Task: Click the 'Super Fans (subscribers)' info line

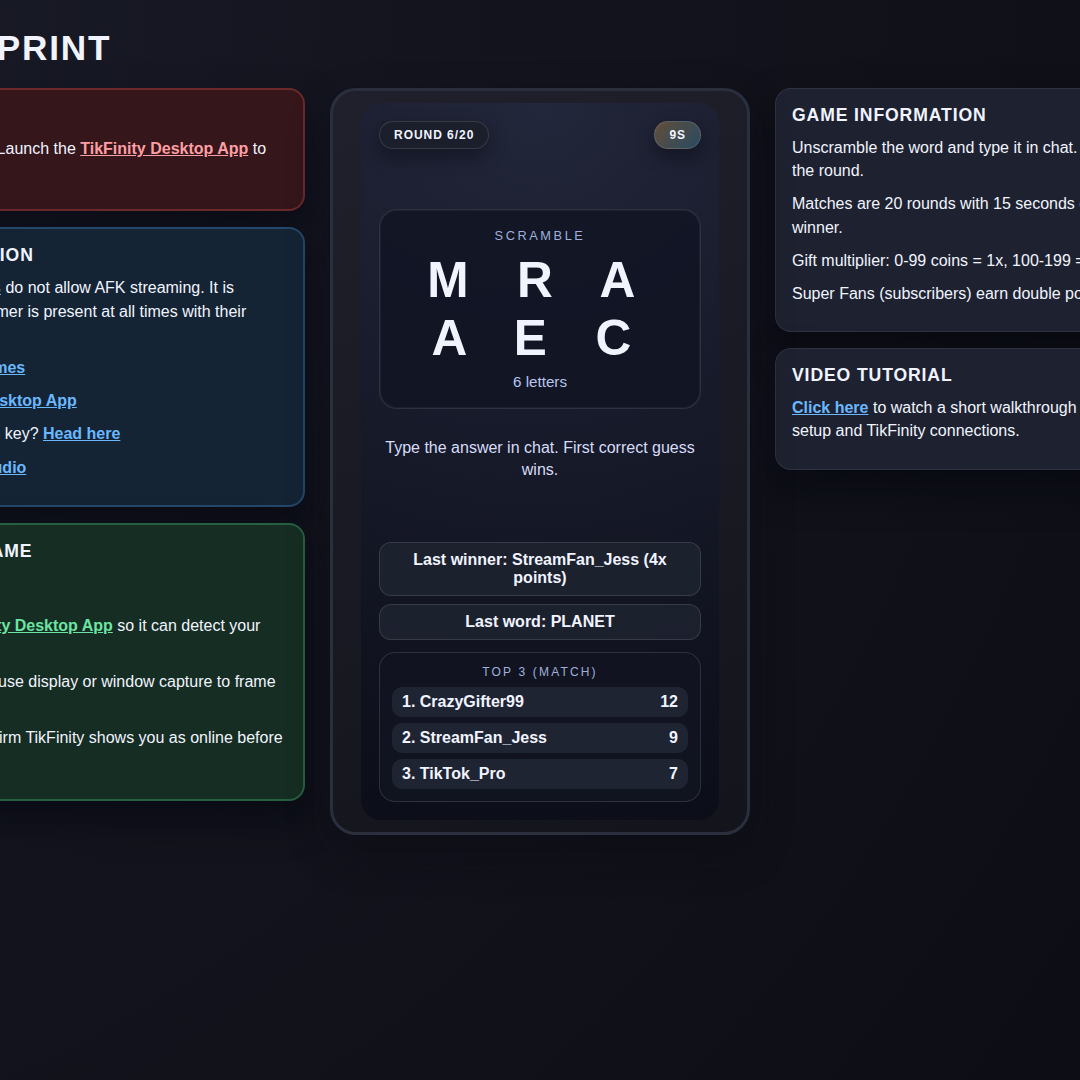Action: [935, 293]
